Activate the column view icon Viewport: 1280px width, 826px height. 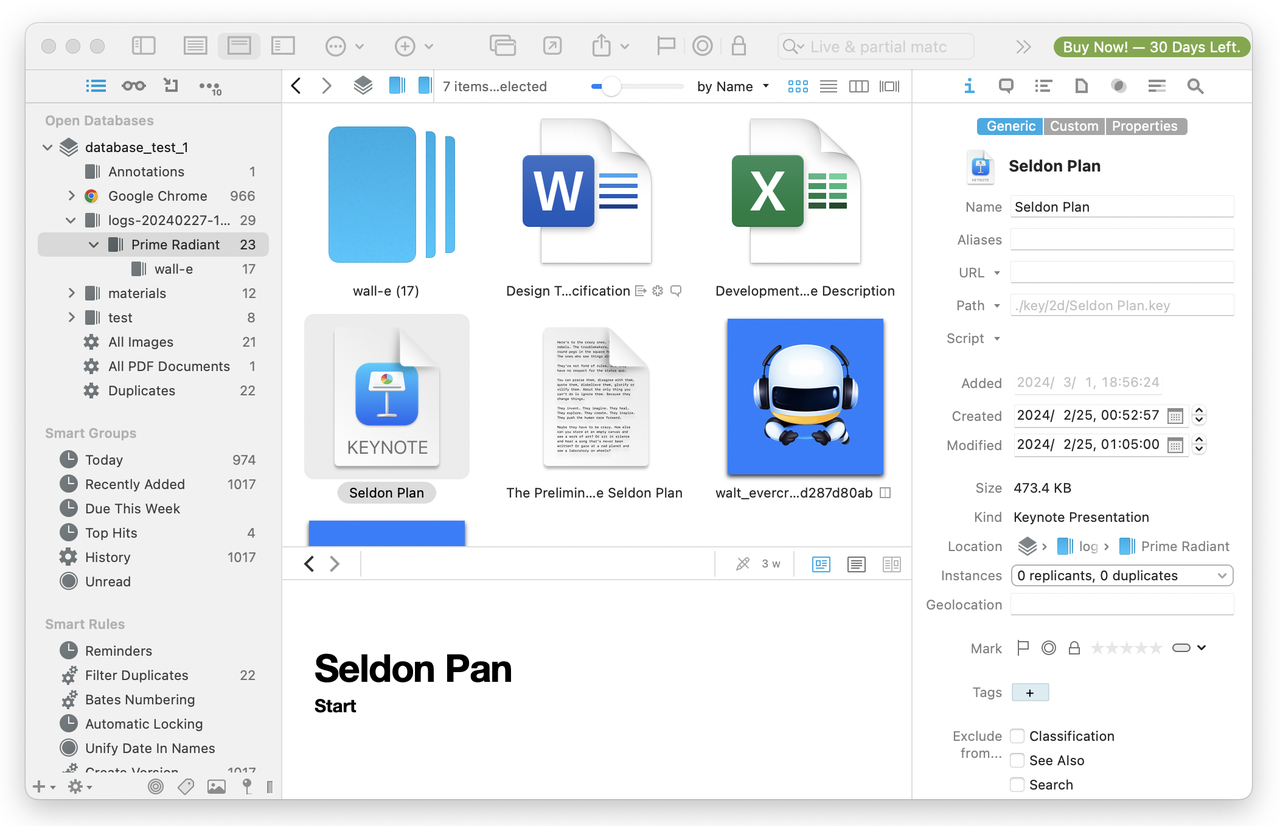tap(859, 86)
